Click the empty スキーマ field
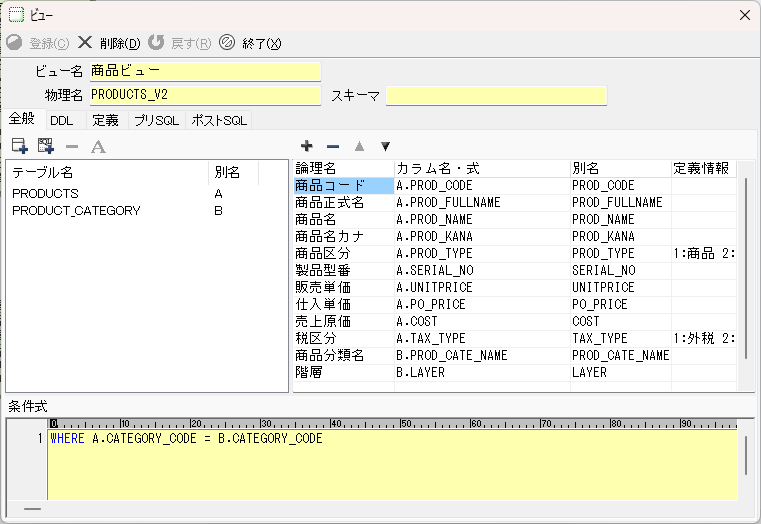The height and width of the screenshot is (524, 761). (x=496, y=95)
